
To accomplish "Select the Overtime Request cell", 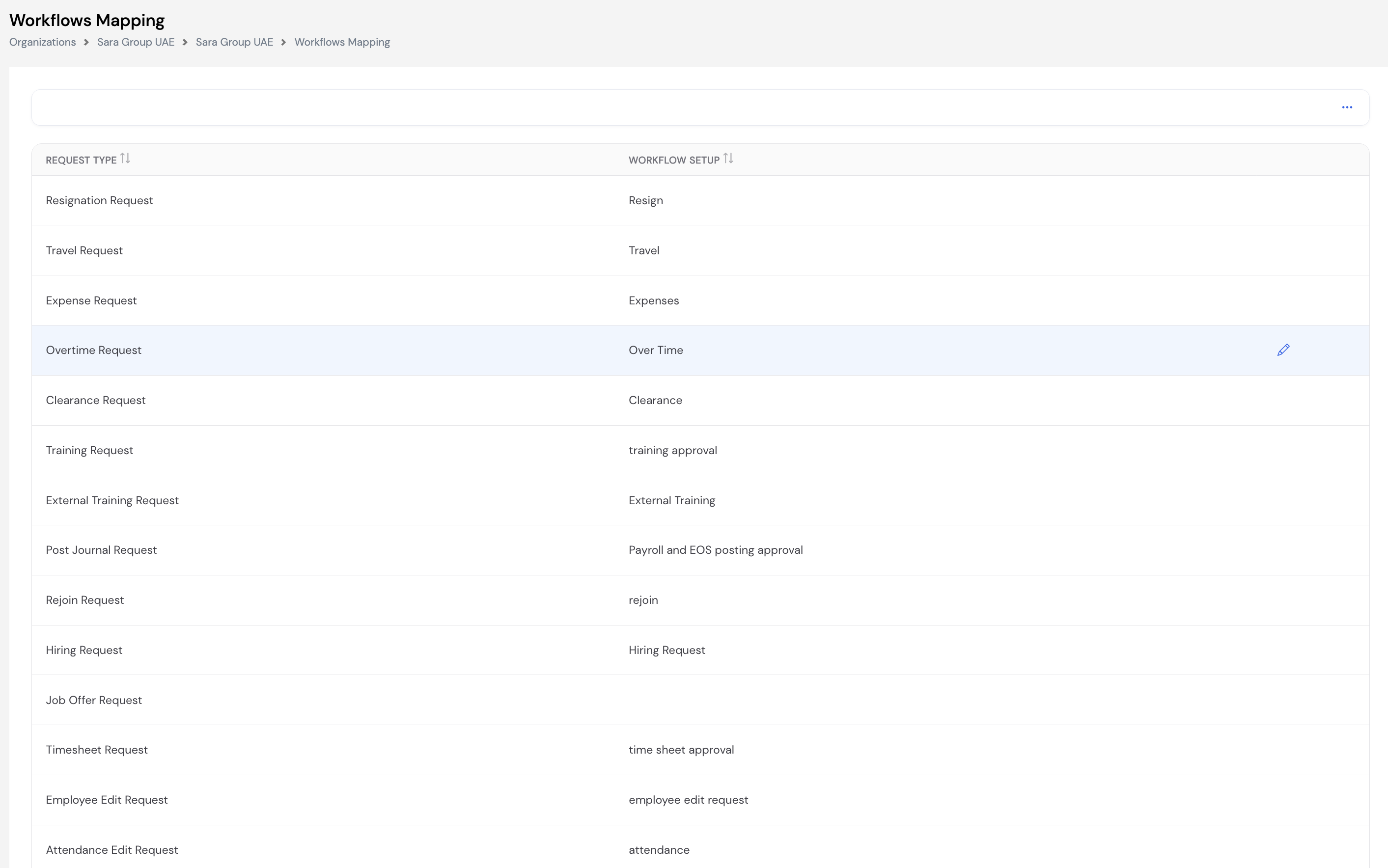I will (94, 350).
